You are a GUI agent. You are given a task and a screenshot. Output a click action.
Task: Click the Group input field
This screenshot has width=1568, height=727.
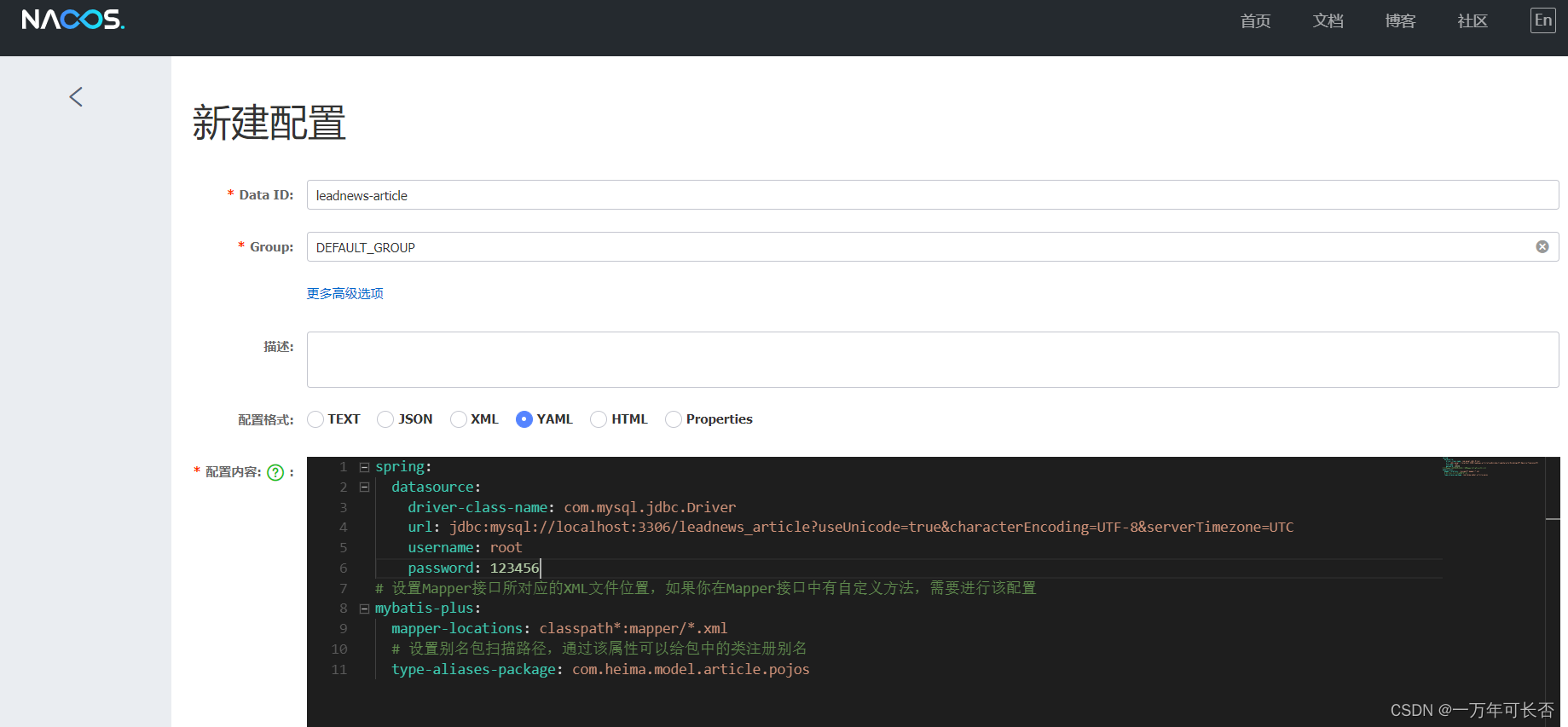point(933,247)
